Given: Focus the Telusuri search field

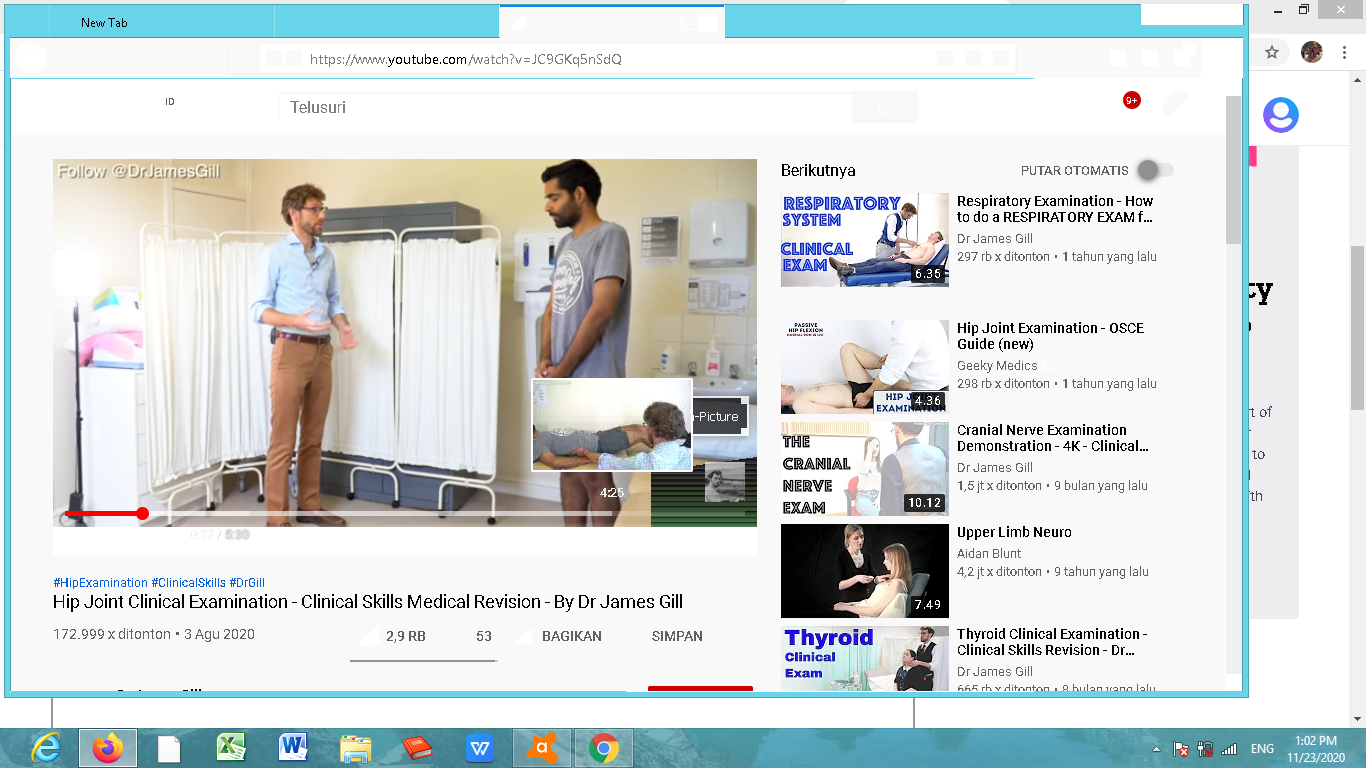Looking at the screenshot, I should [x=565, y=107].
